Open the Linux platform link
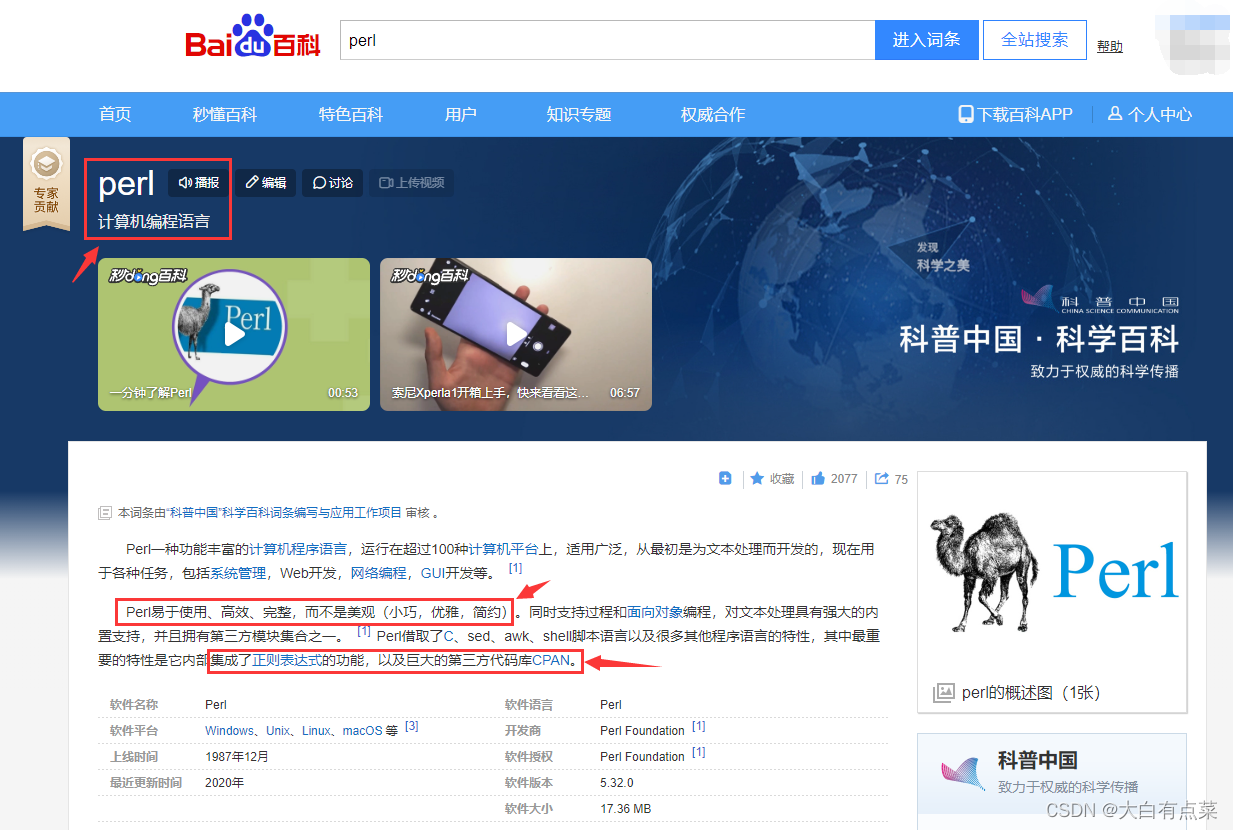 coord(316,731)
